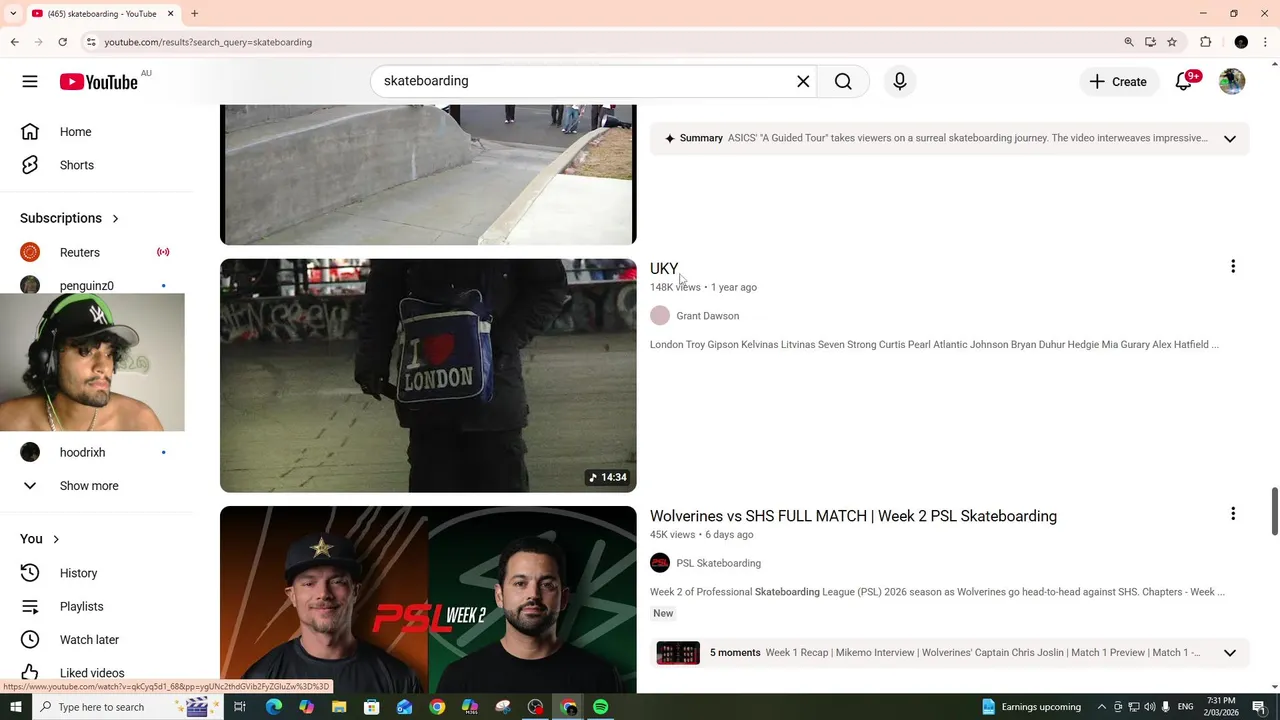Screen dimensions: 1280x720
Task: Reload the page with the refresh icon
Action: point(62,42)
